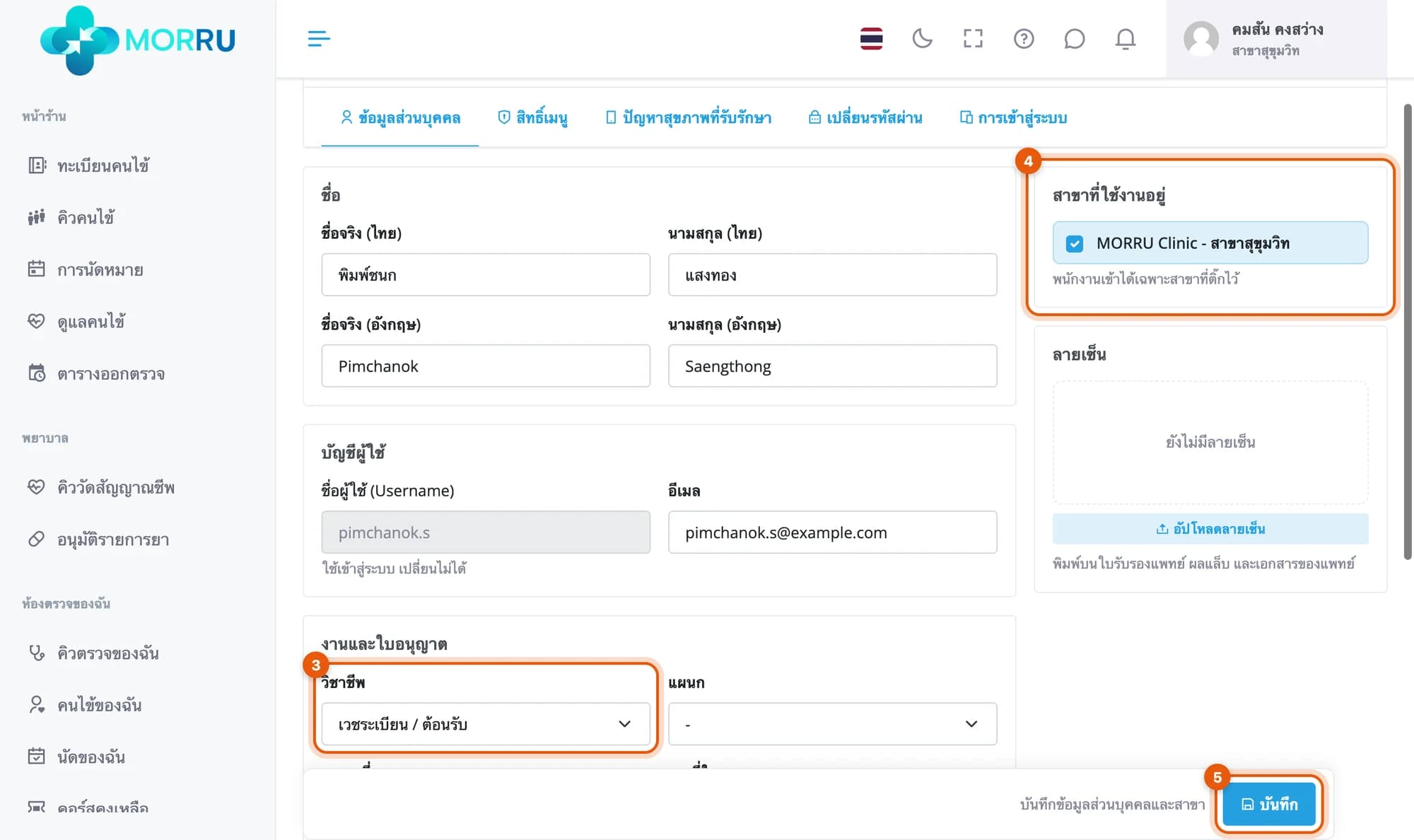Enter fullscreen with the expand icon
This screenshot has height=840, width=1414.
point(973,39)
